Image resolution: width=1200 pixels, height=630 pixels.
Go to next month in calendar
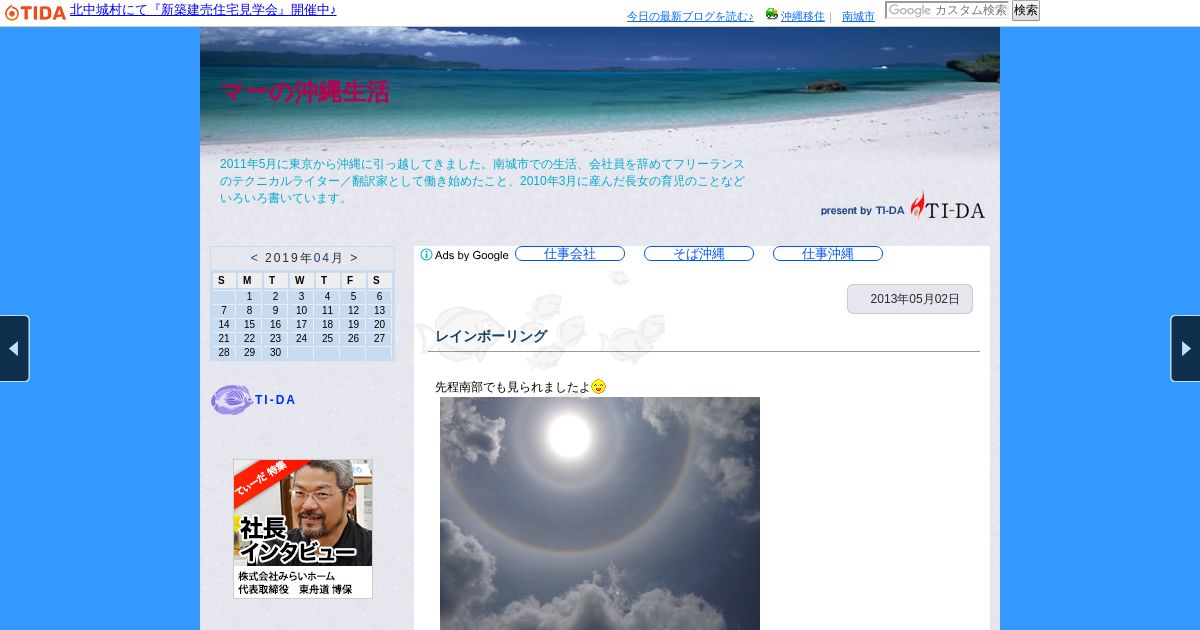[x=353, y=258]
